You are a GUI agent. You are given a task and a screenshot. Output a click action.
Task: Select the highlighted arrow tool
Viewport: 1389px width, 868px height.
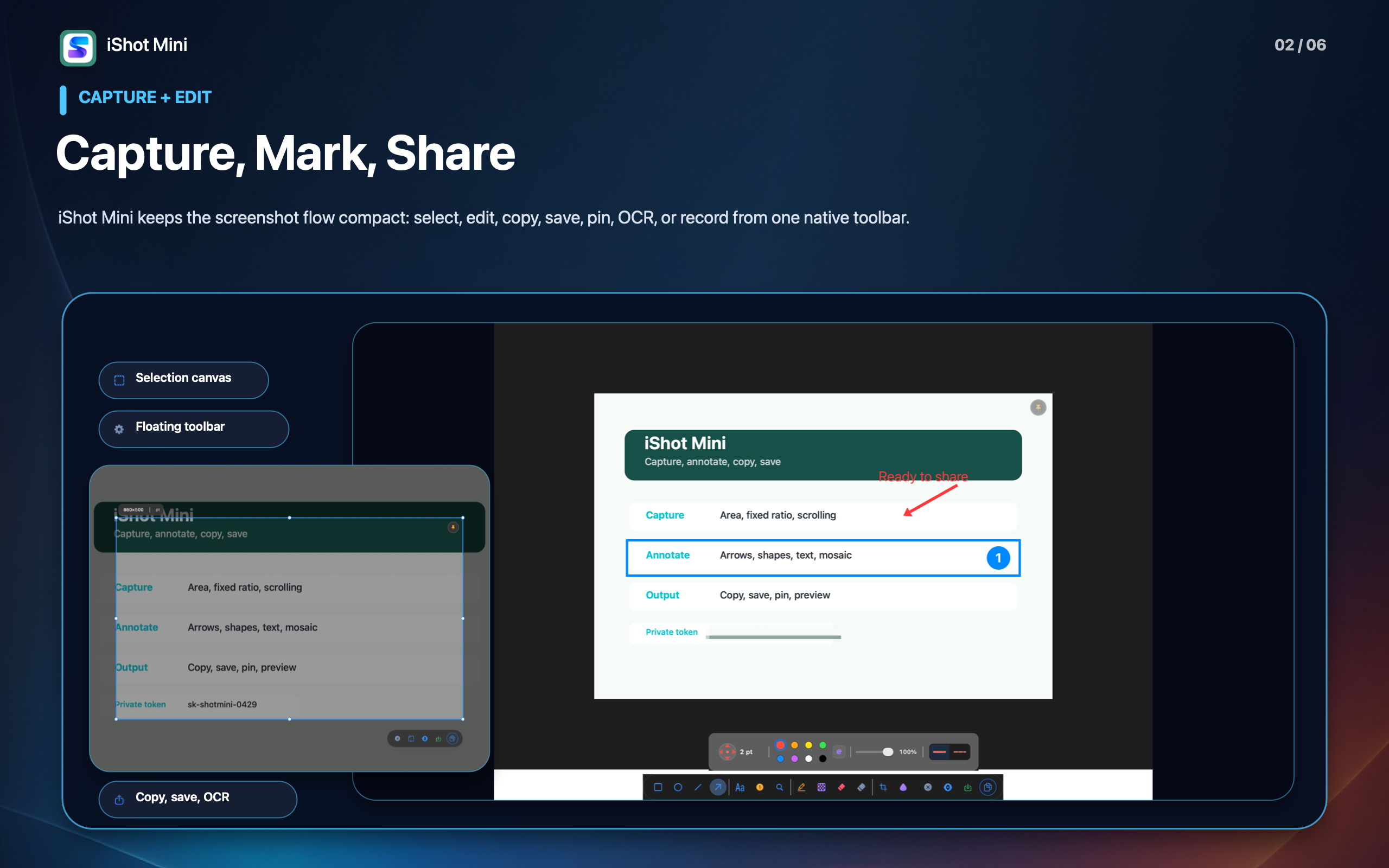pos(717,787)
